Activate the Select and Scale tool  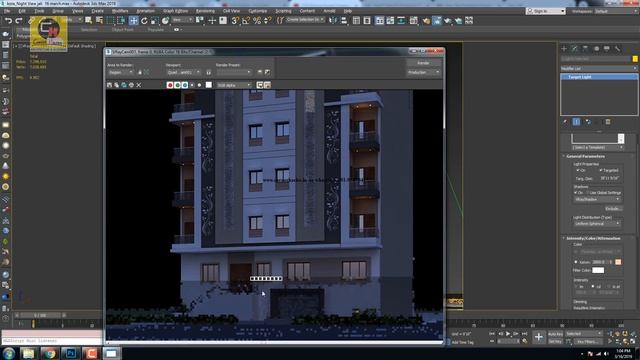155,20
